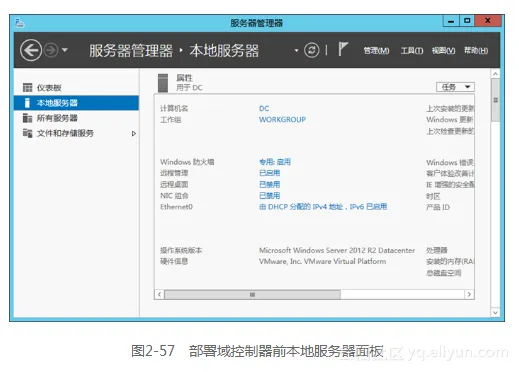Click the 总磁盘空间 label
This screenshot has height=372, width=519.
[x=444, y=273]
